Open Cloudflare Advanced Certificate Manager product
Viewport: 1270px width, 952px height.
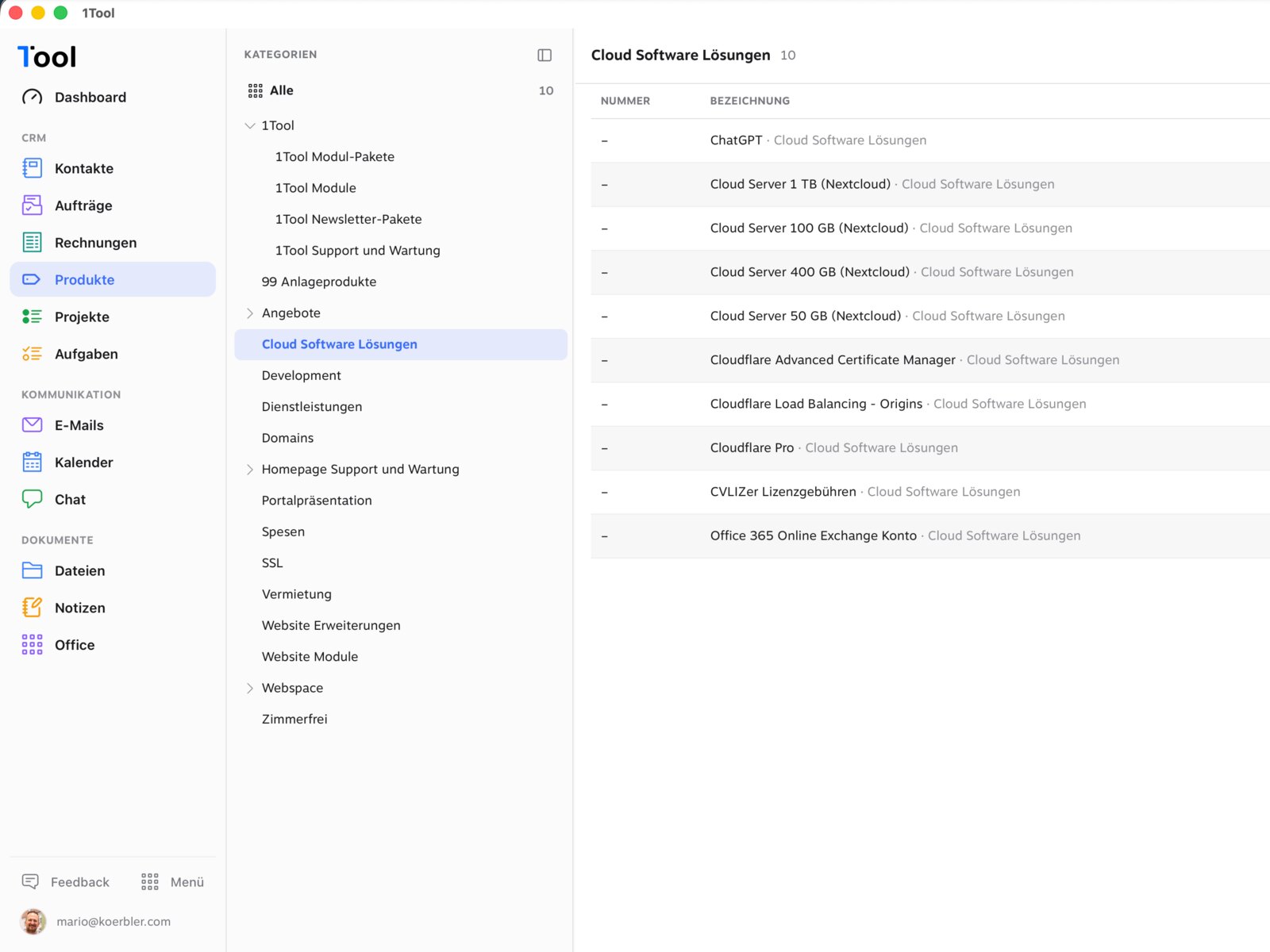click(929, 360)
